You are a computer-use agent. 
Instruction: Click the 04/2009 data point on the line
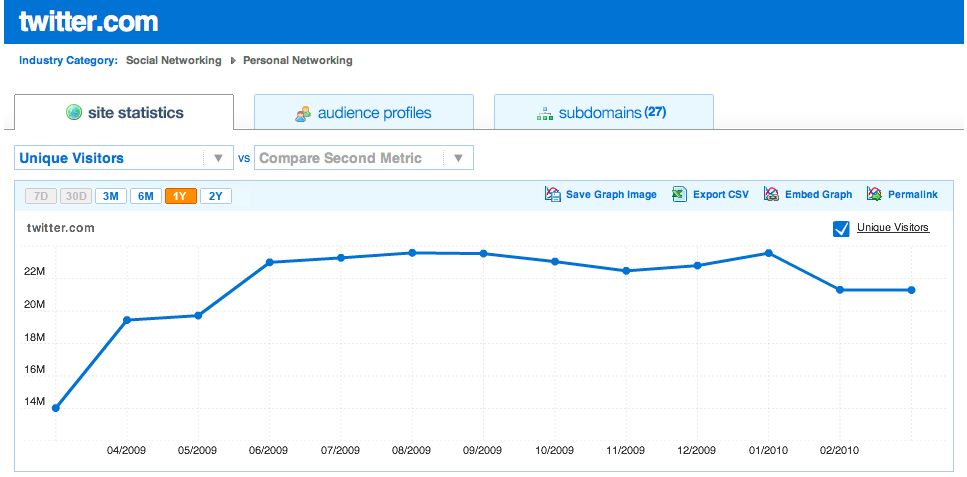[x=126, y=320]
